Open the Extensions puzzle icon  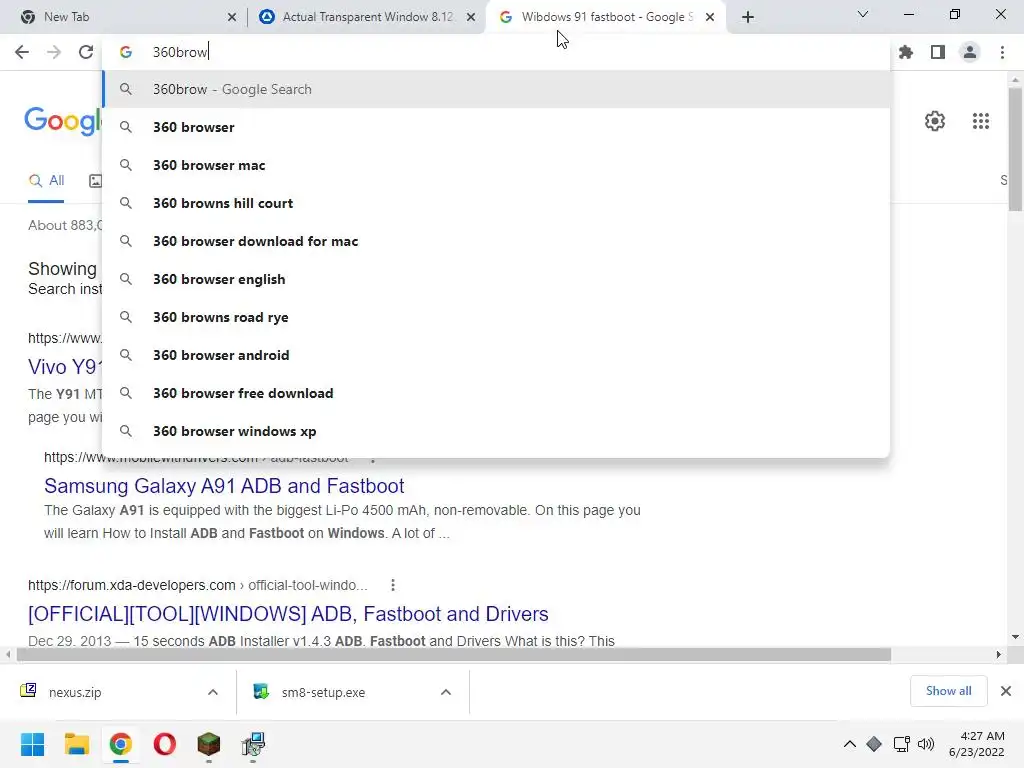click(x=906, y=52)
